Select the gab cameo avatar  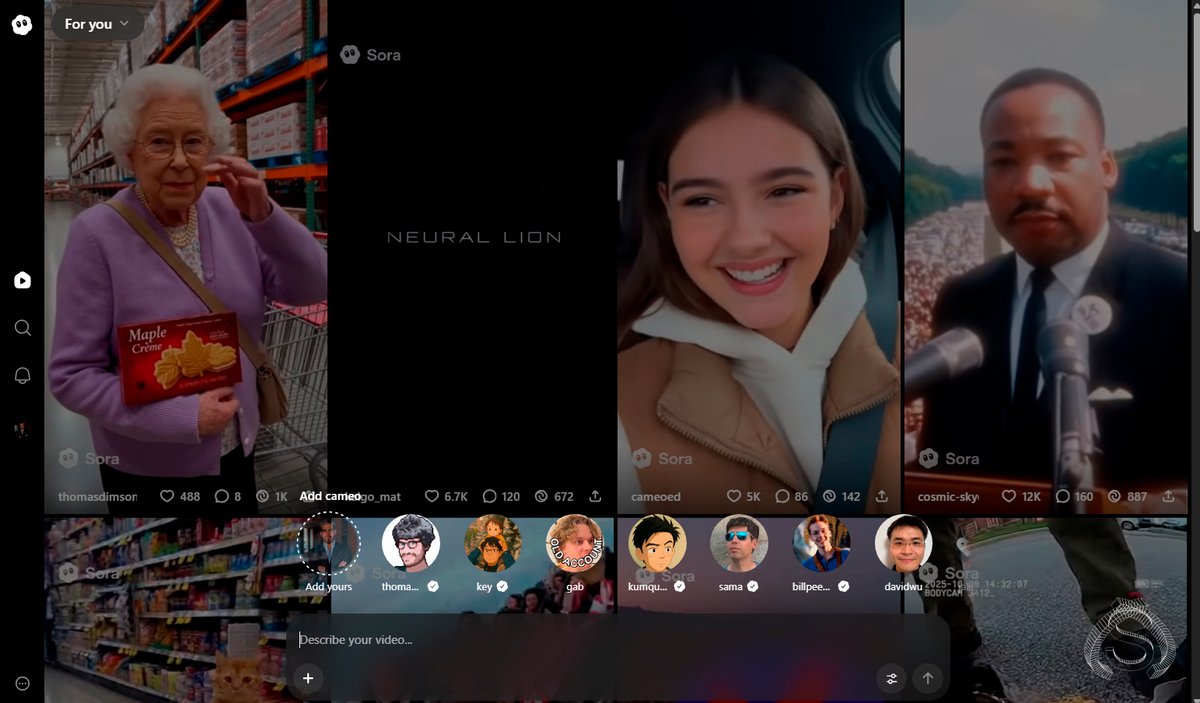pos(575,543)
